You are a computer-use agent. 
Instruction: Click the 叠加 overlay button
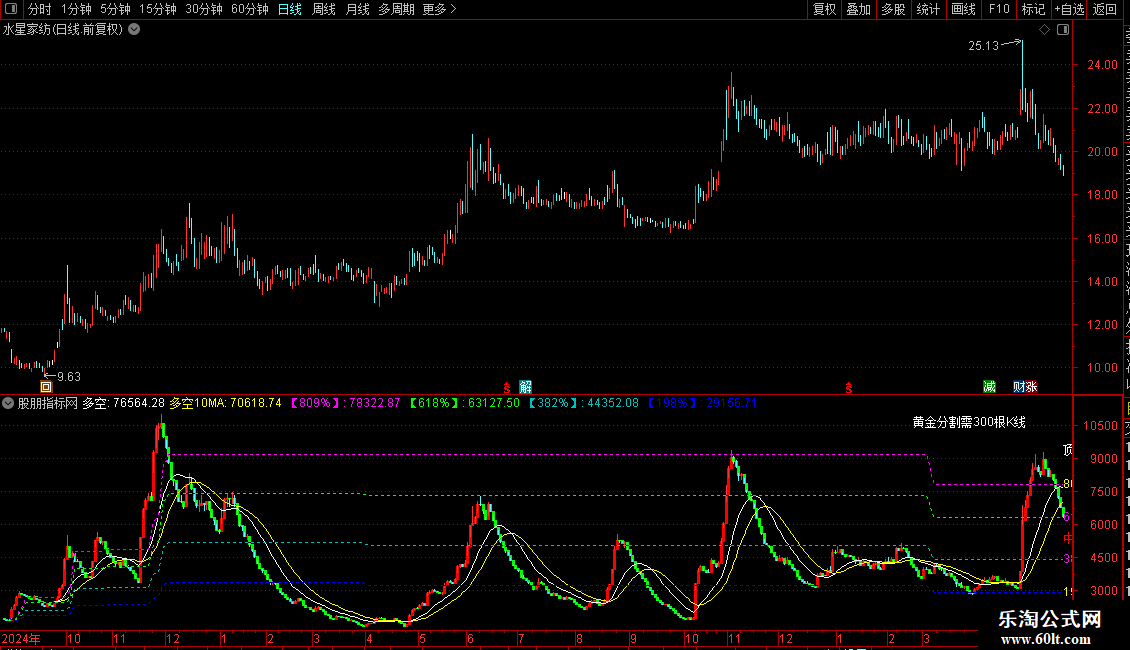point(858,9)
